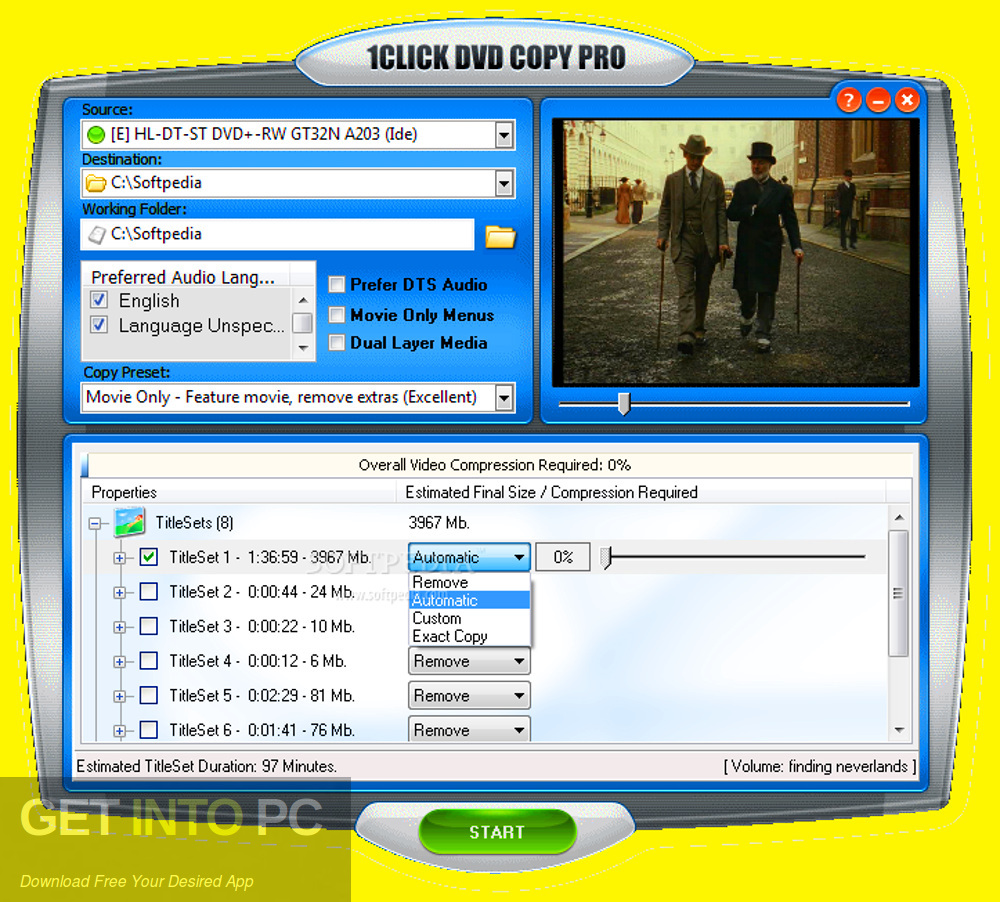Click the TitleSet 1 Automatic mode dropdown
Viewport: 1000px width, 902px height.
[x=469, y=557]
